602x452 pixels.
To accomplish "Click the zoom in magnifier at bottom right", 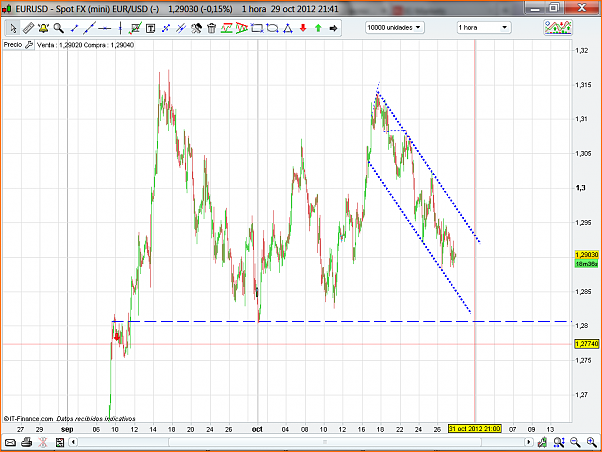I will (592, 442).
